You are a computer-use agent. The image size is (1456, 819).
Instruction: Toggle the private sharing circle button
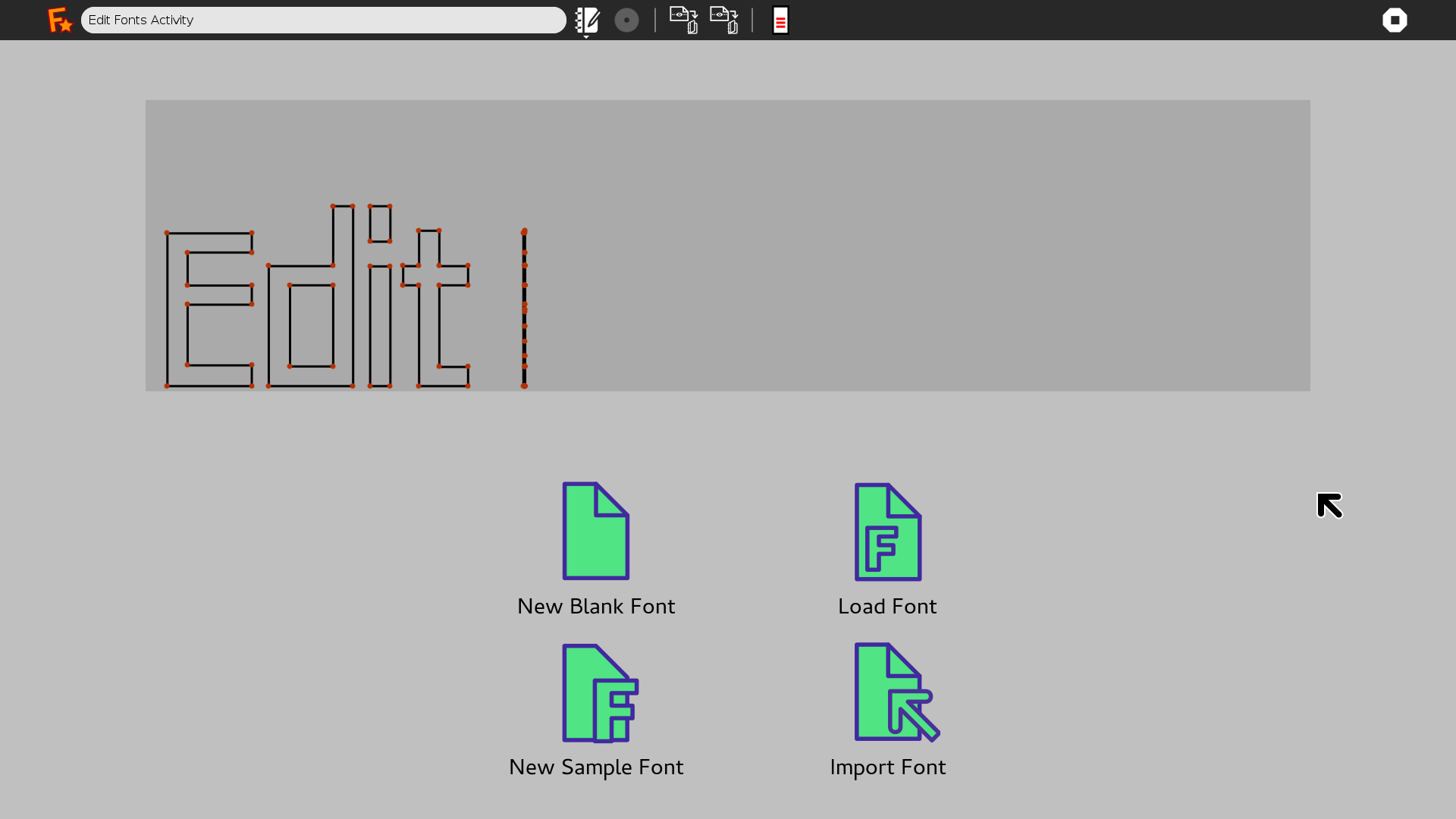(x=626, y=20)
